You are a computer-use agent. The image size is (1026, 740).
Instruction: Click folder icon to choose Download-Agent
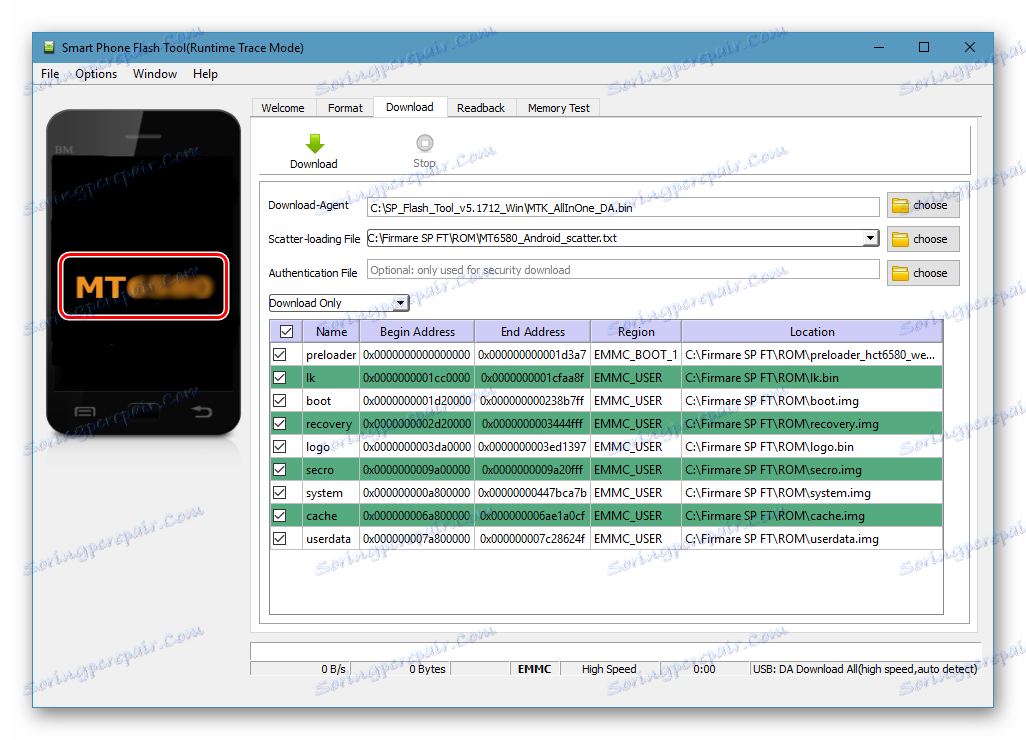pyautogui.click(x=900, y=205)
